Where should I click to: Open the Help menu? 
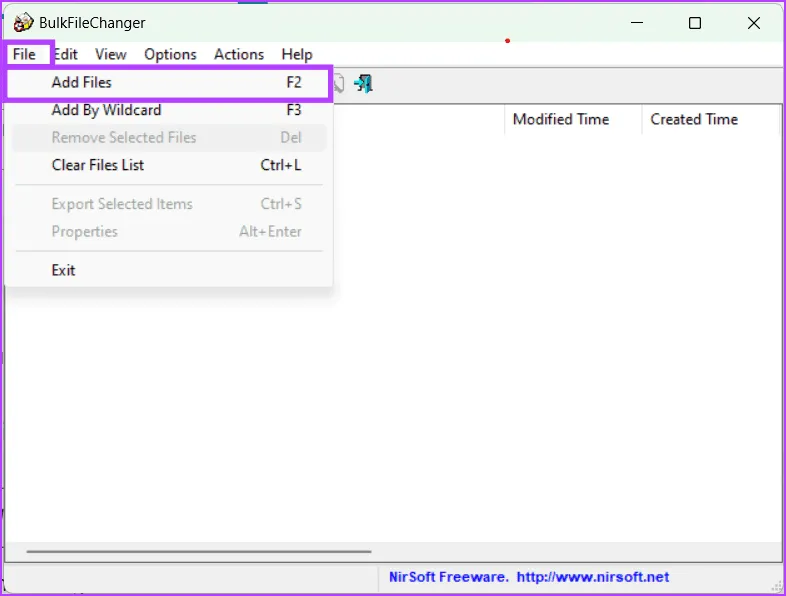click(297, 54)
